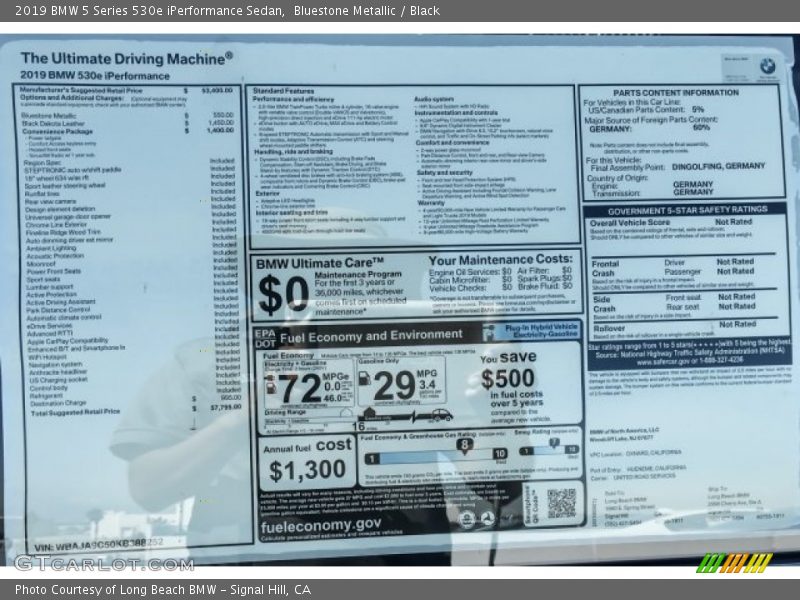The image size is (800, 600).
Task: Click the greenhouse gas rating marker 8
Action: (464, 443)
